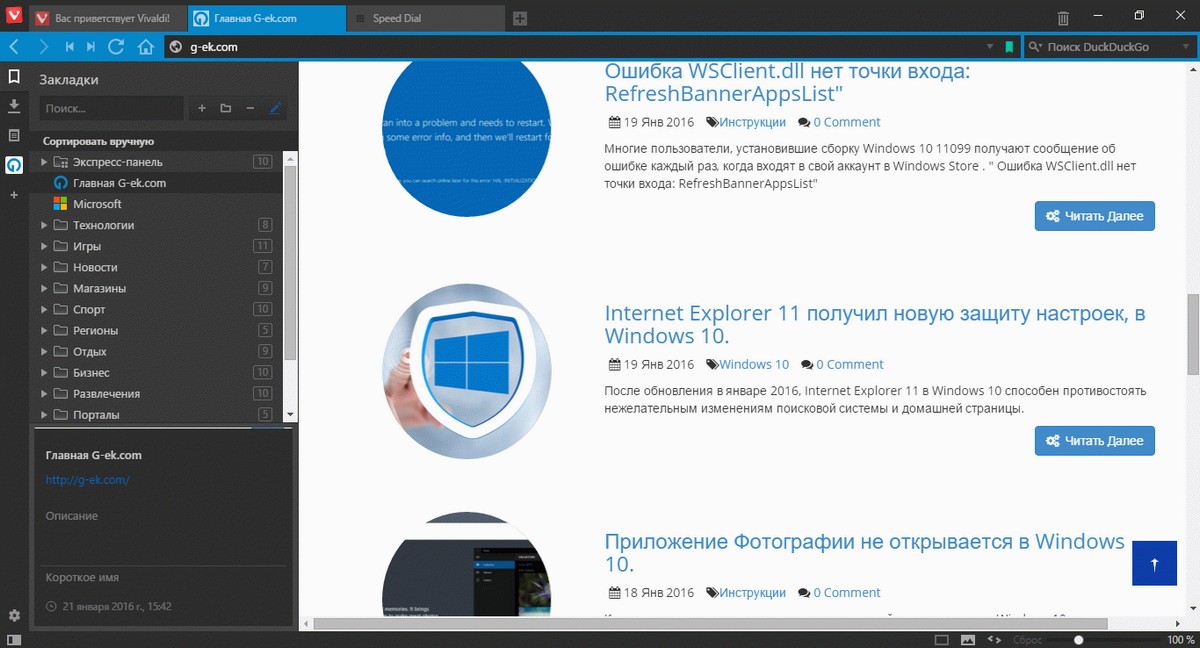
Task: Switch to Главная G-ek.com tab
Action: 265,18
